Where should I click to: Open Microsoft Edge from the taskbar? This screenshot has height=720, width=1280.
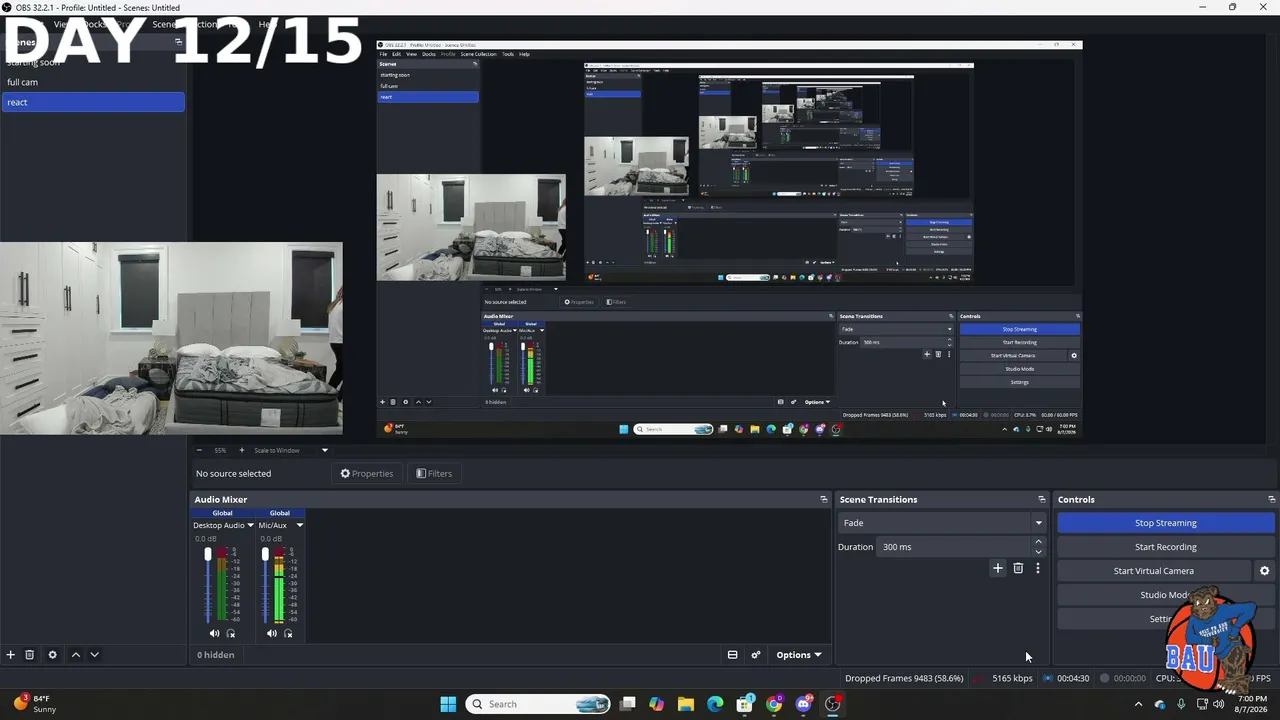click(715, 704)
